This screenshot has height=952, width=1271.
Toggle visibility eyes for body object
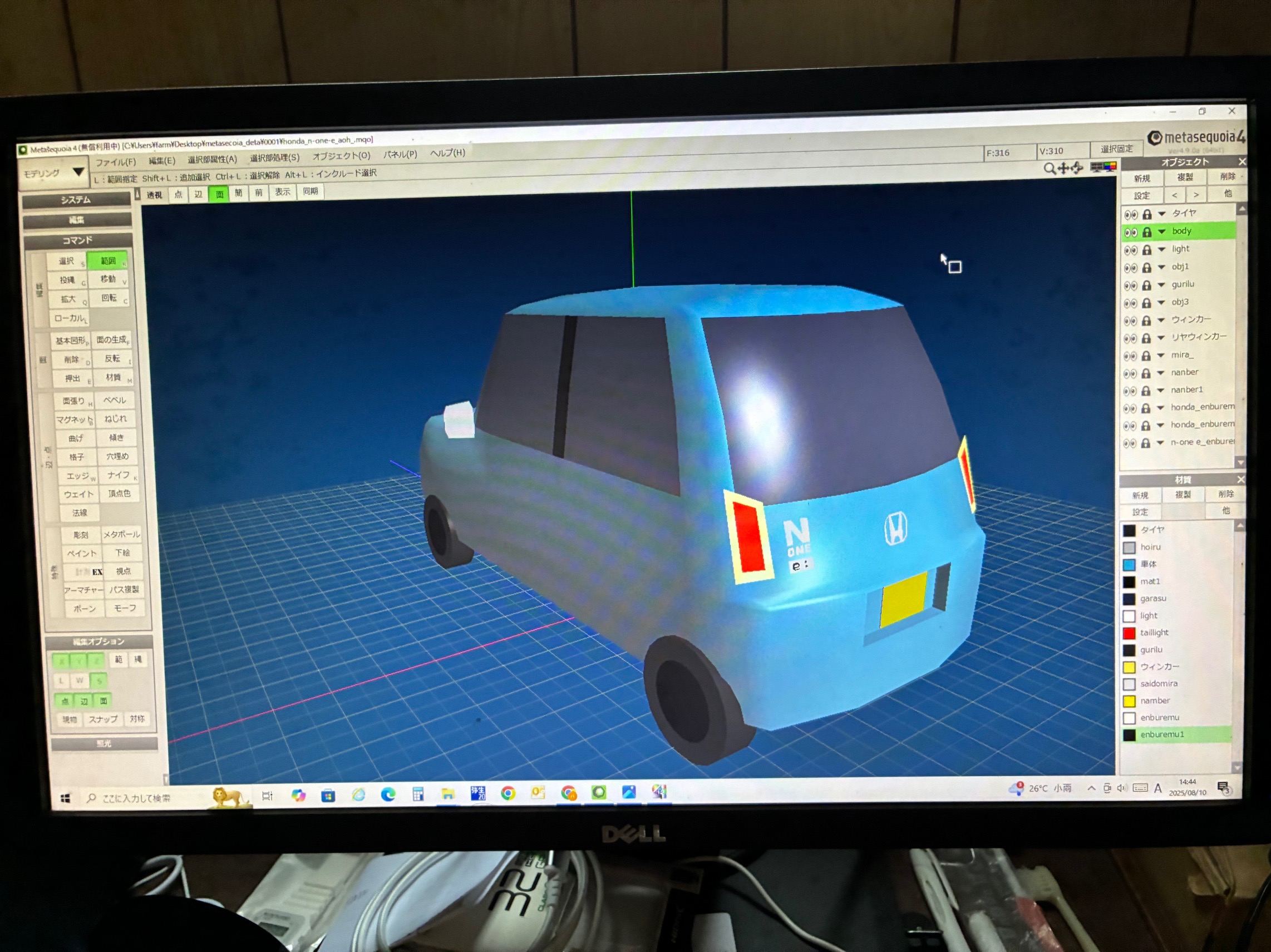coord(1130,232)
